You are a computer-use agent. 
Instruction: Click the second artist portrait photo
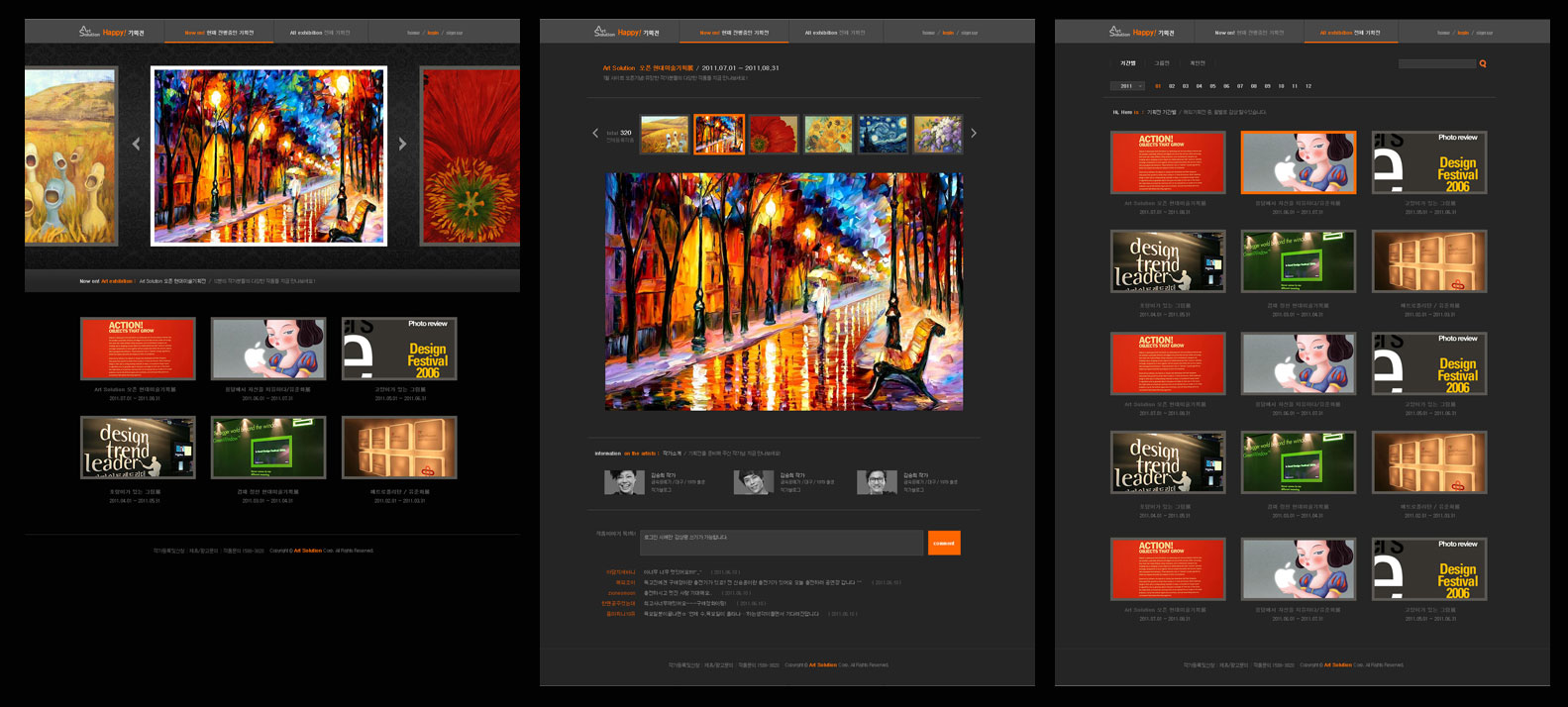click(x=754, y=482)
